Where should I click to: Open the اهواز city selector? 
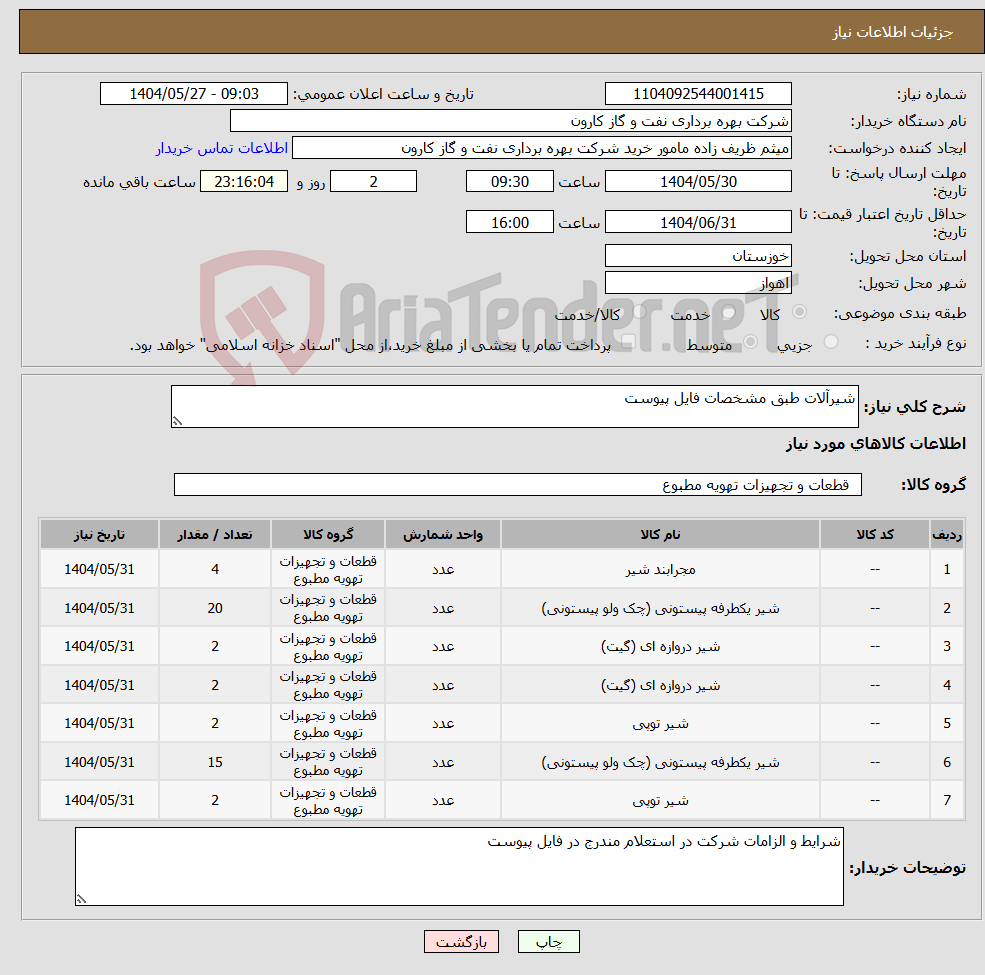[698, 281]
